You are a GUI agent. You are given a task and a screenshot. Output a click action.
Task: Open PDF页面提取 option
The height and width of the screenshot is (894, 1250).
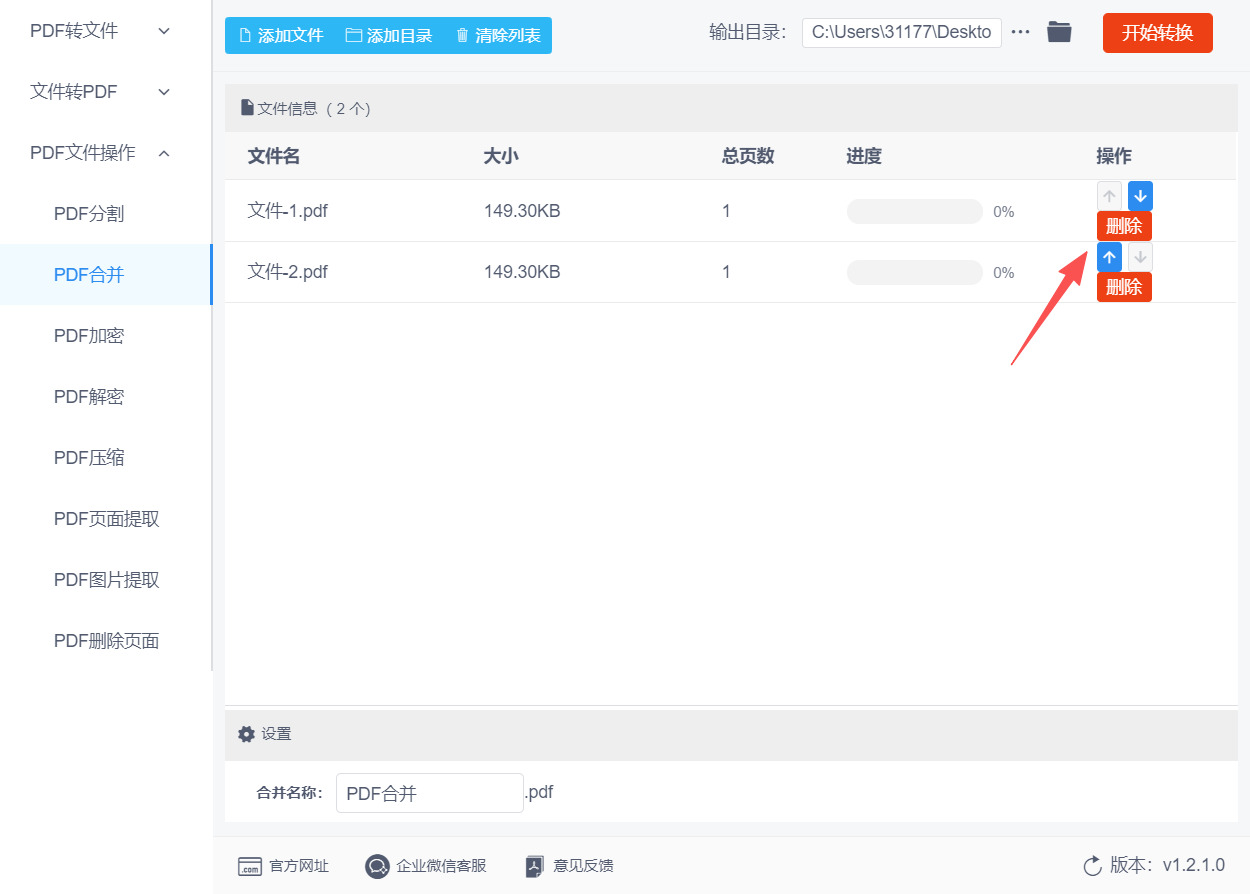coord(107,519)
